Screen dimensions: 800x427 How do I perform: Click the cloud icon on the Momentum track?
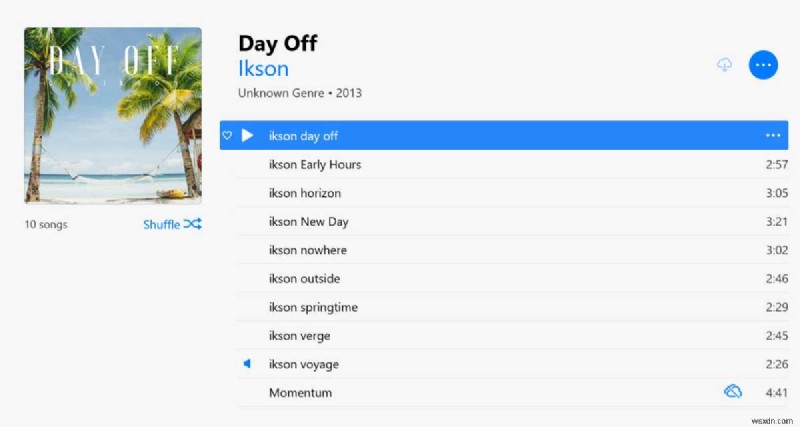pyautogui.click(x=732, y=392)
